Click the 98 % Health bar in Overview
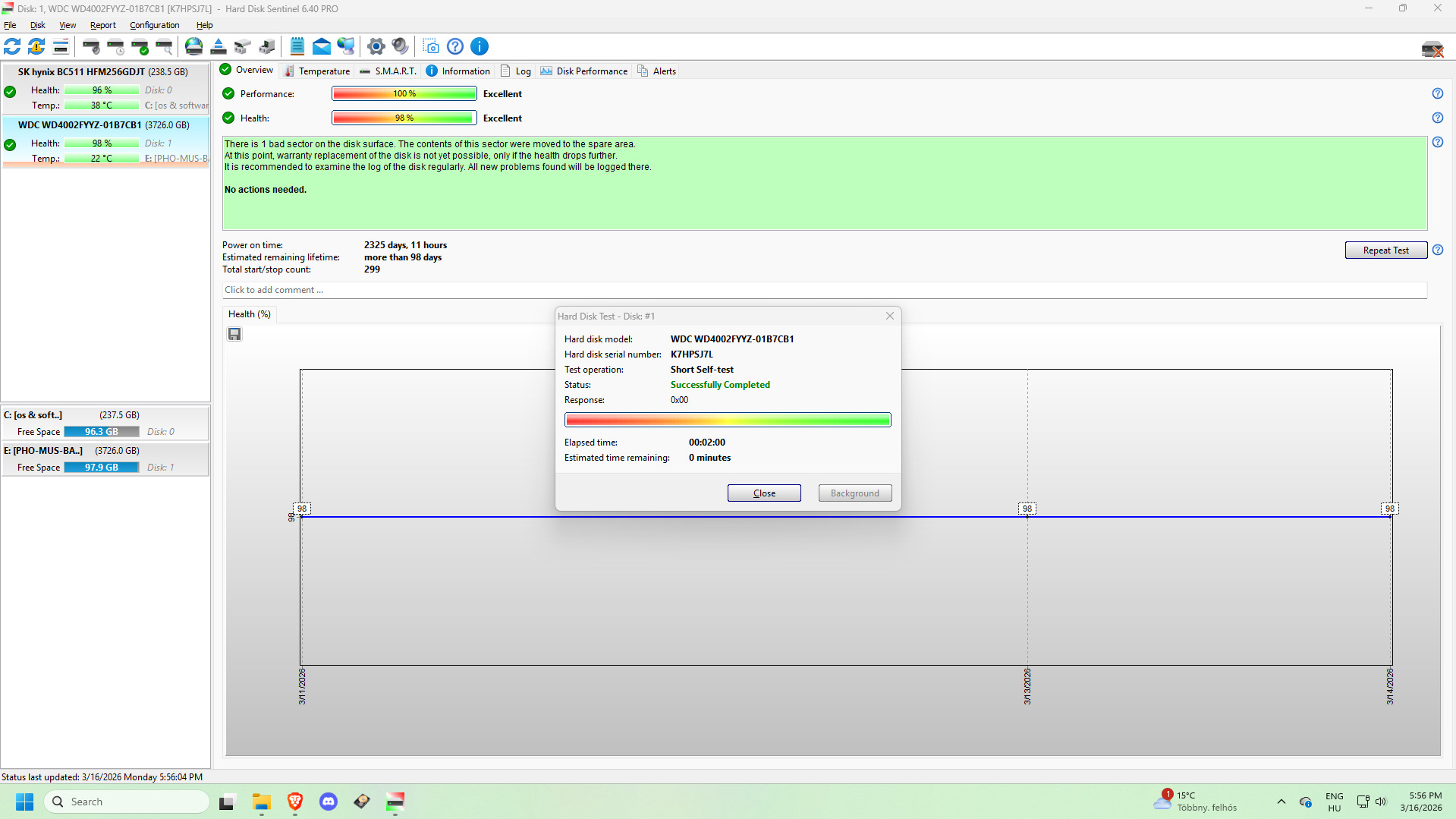The height and width of the screenshot is (819, 1456). (404, 118)
